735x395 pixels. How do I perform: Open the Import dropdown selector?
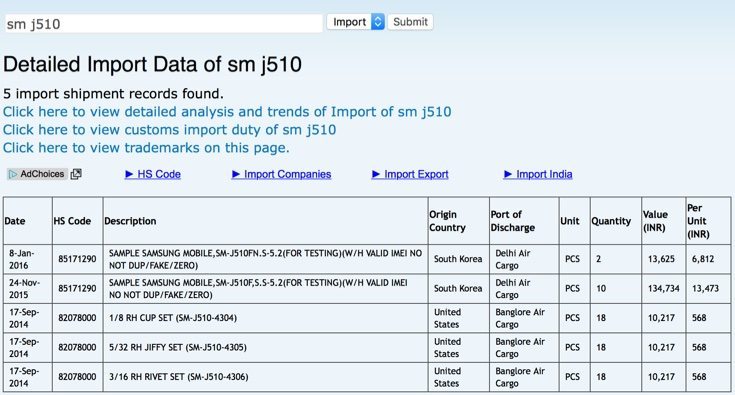point(356,22)
